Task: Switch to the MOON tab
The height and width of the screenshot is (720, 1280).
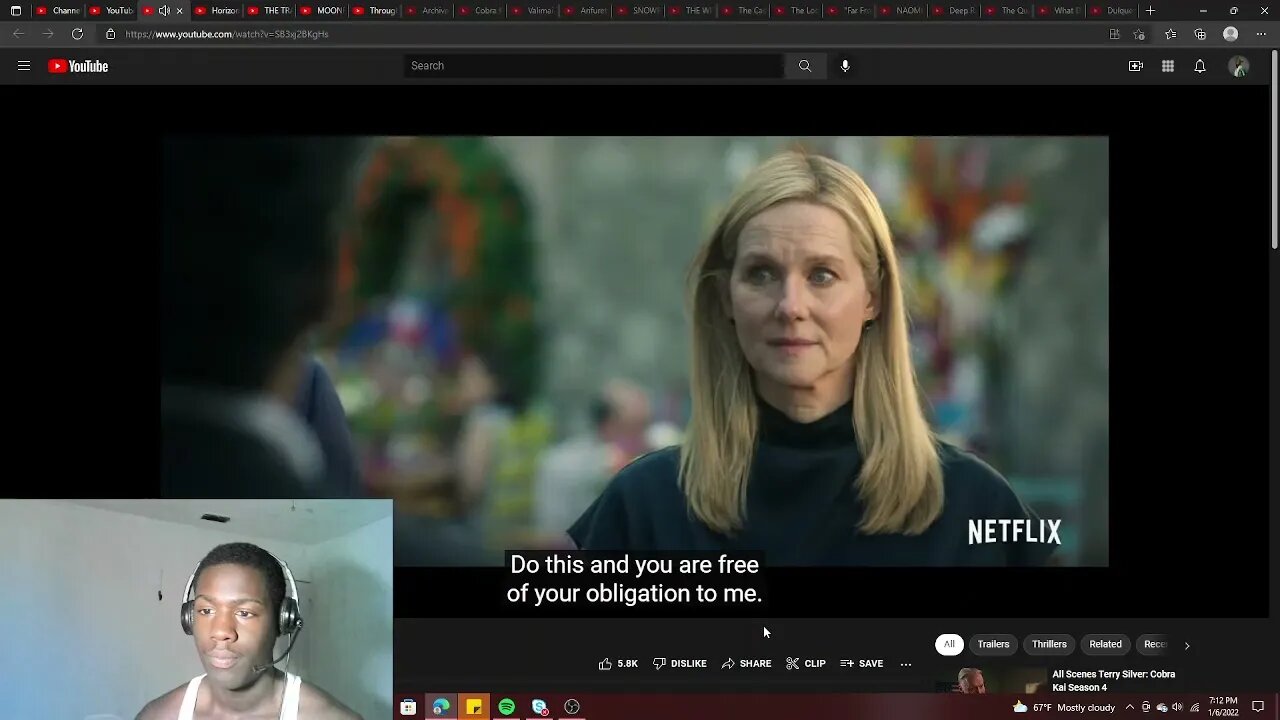Action: click(x=322, y=11)
